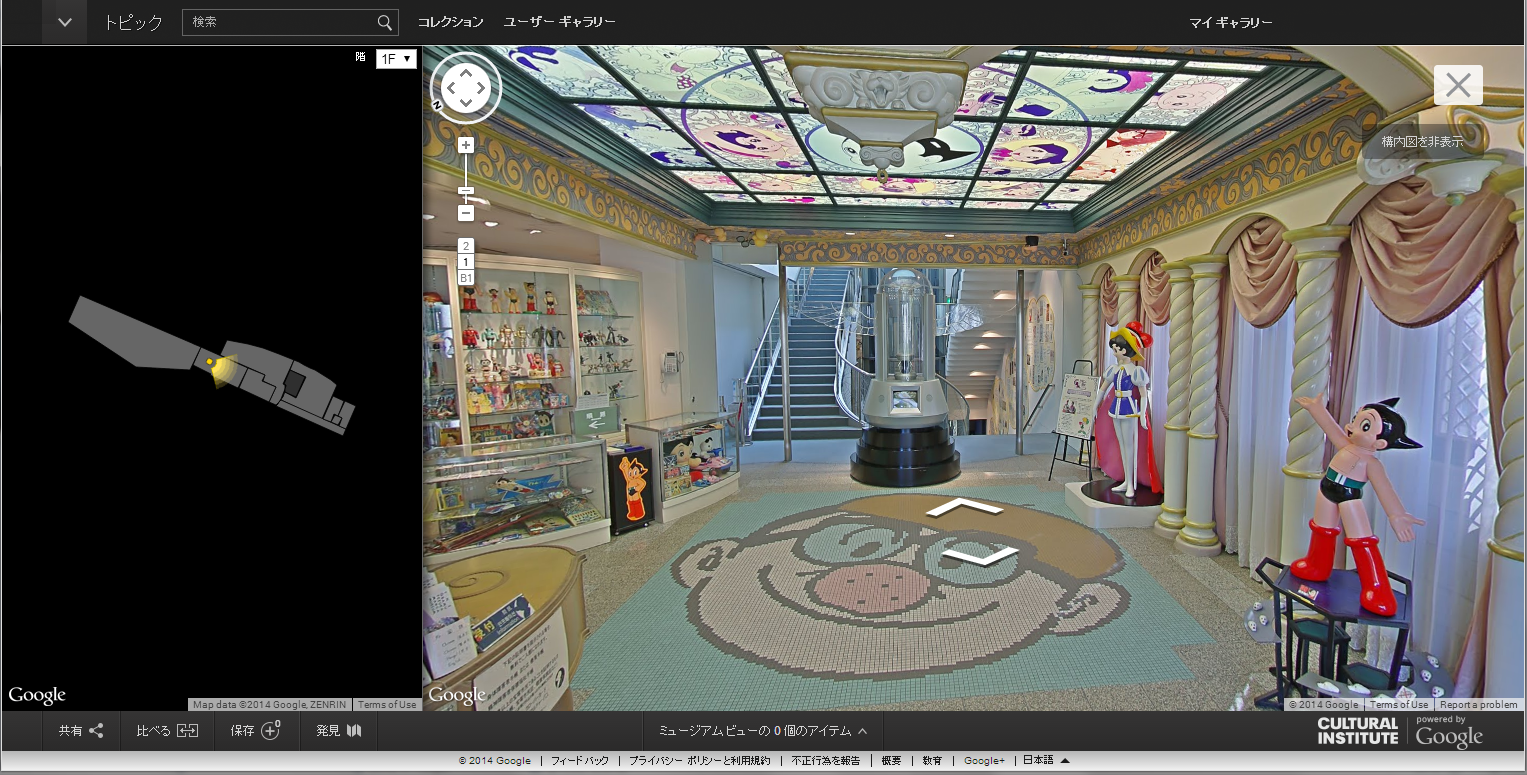Click the pan-up arrow on compass control
Image resolution: width=1527 pixels, height=775 pixels.
[x=466, y=76]
